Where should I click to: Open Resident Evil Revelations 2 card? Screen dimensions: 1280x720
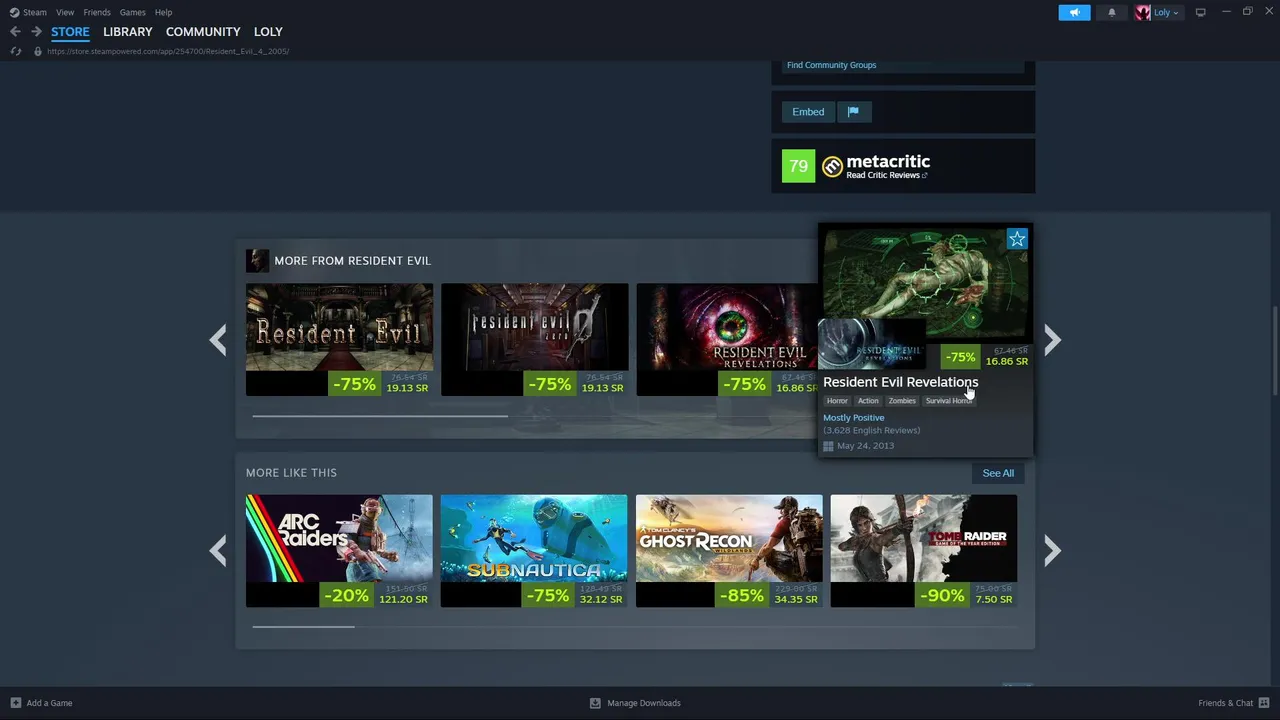(x=727, y=340)
